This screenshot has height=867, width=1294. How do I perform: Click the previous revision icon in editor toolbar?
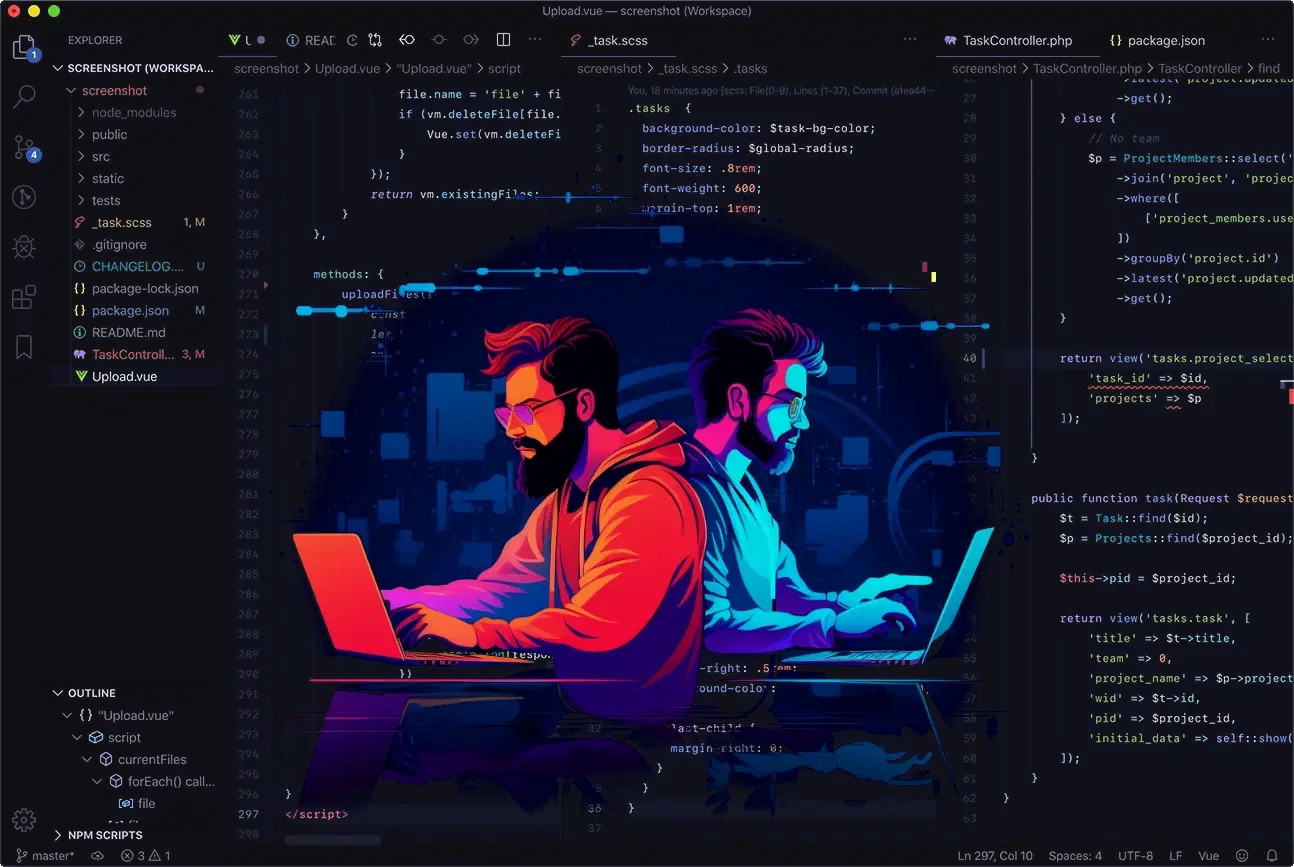[x=407, y=40]
